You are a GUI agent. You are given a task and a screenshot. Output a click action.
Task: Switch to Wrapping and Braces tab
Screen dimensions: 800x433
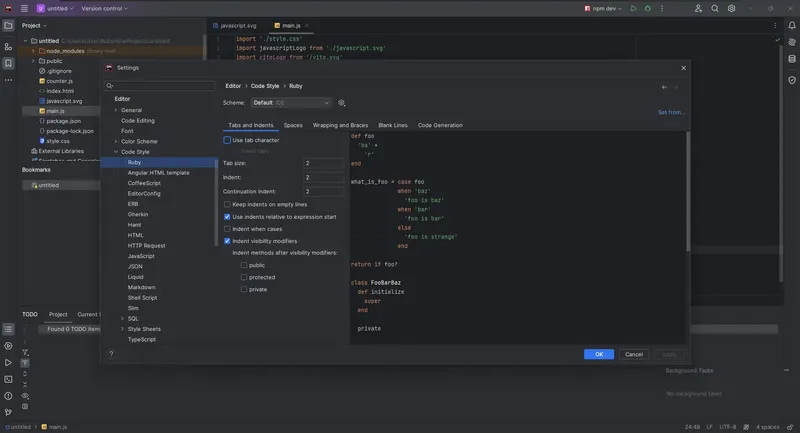340,125
